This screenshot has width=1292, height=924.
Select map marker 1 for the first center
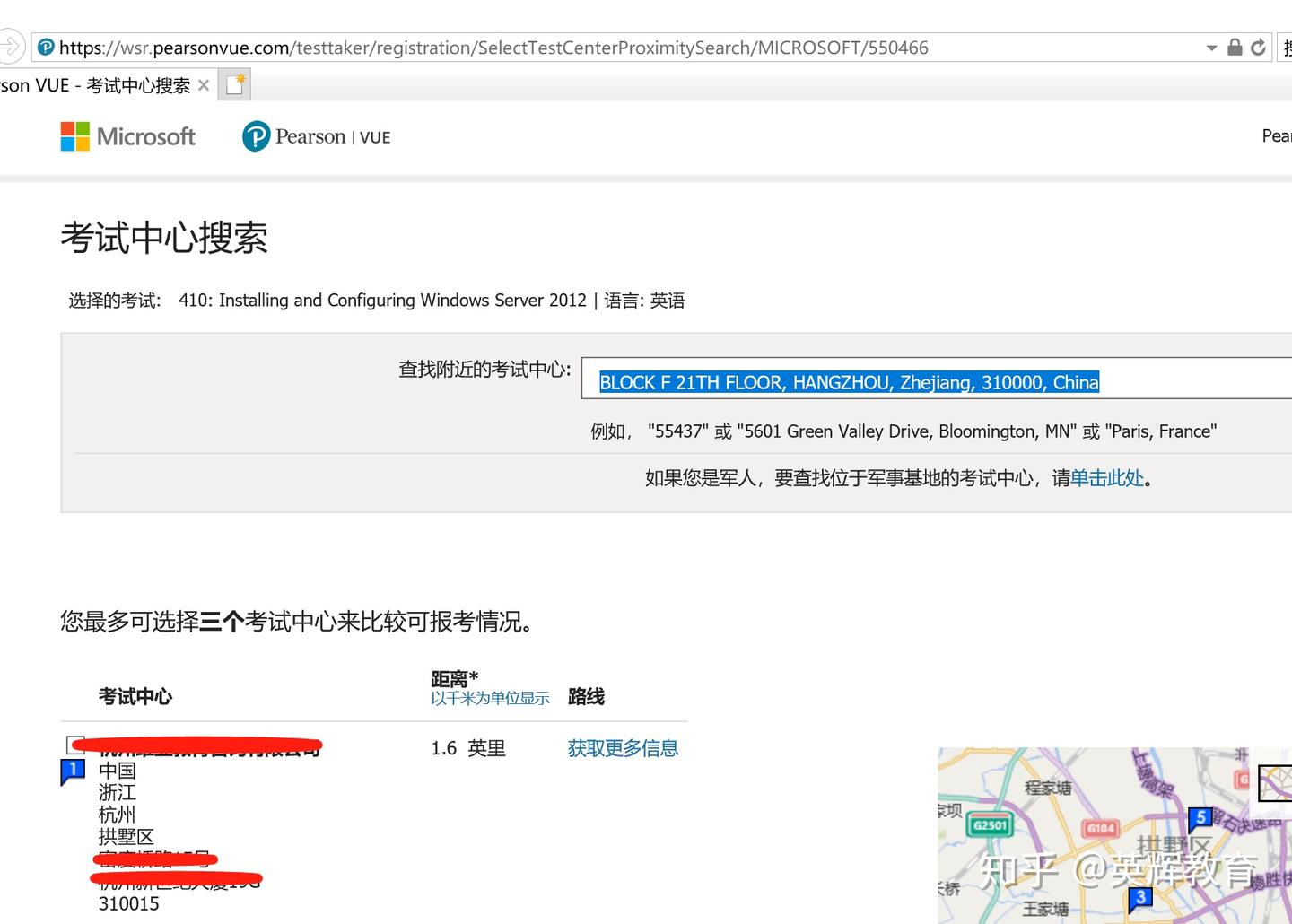click(72, 771)
